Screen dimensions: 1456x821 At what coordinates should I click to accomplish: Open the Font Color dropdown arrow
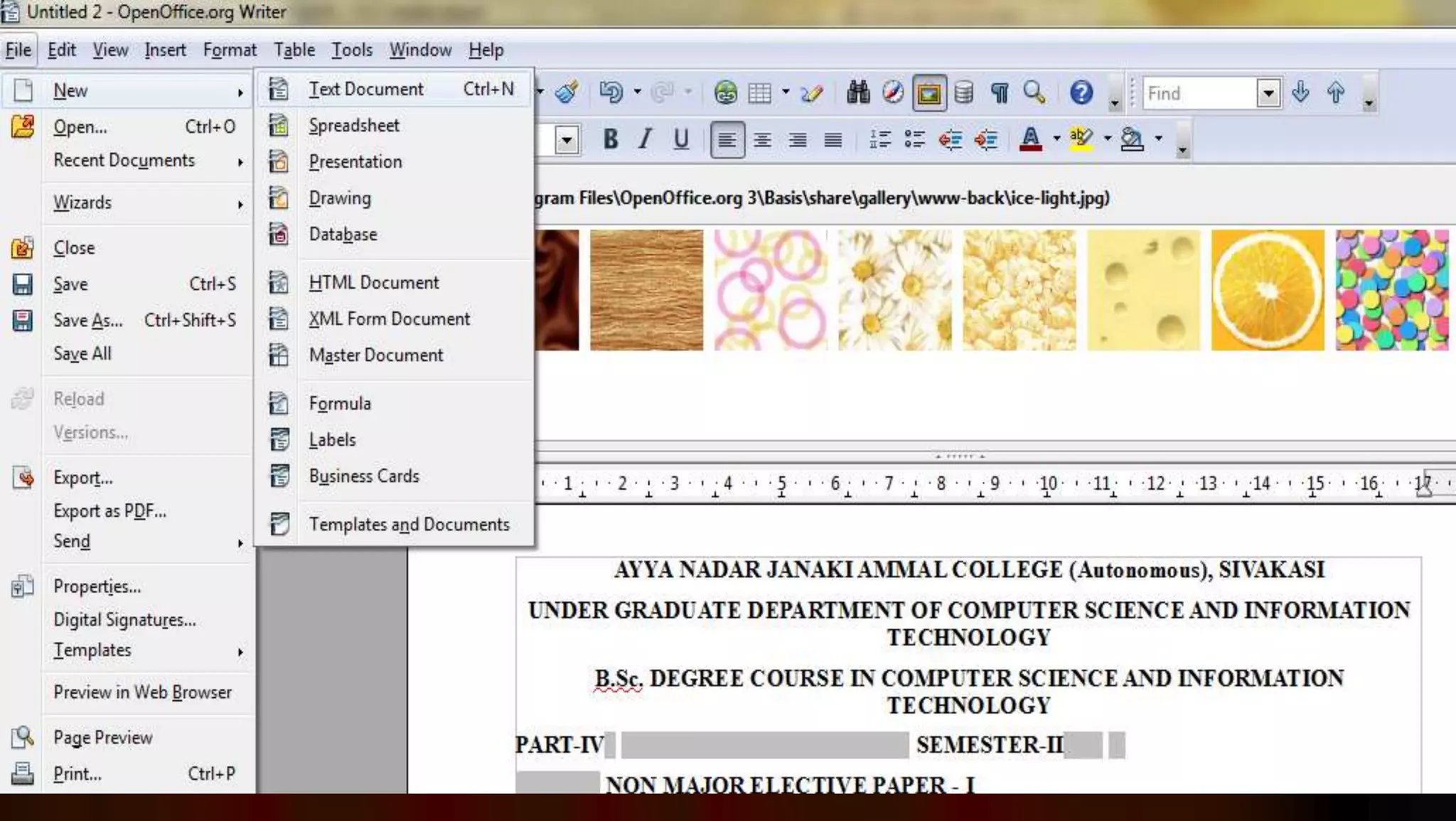[x=1056, y=139]
